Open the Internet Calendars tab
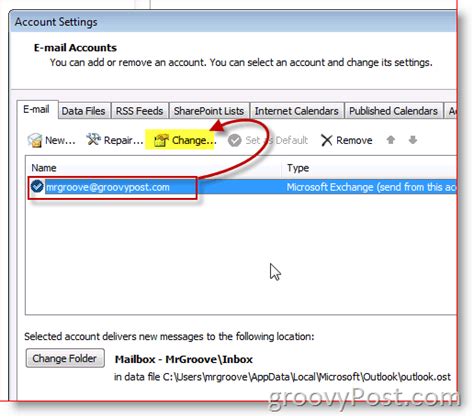The height and width of the screenshot is (418, 474). click(297, 111)
